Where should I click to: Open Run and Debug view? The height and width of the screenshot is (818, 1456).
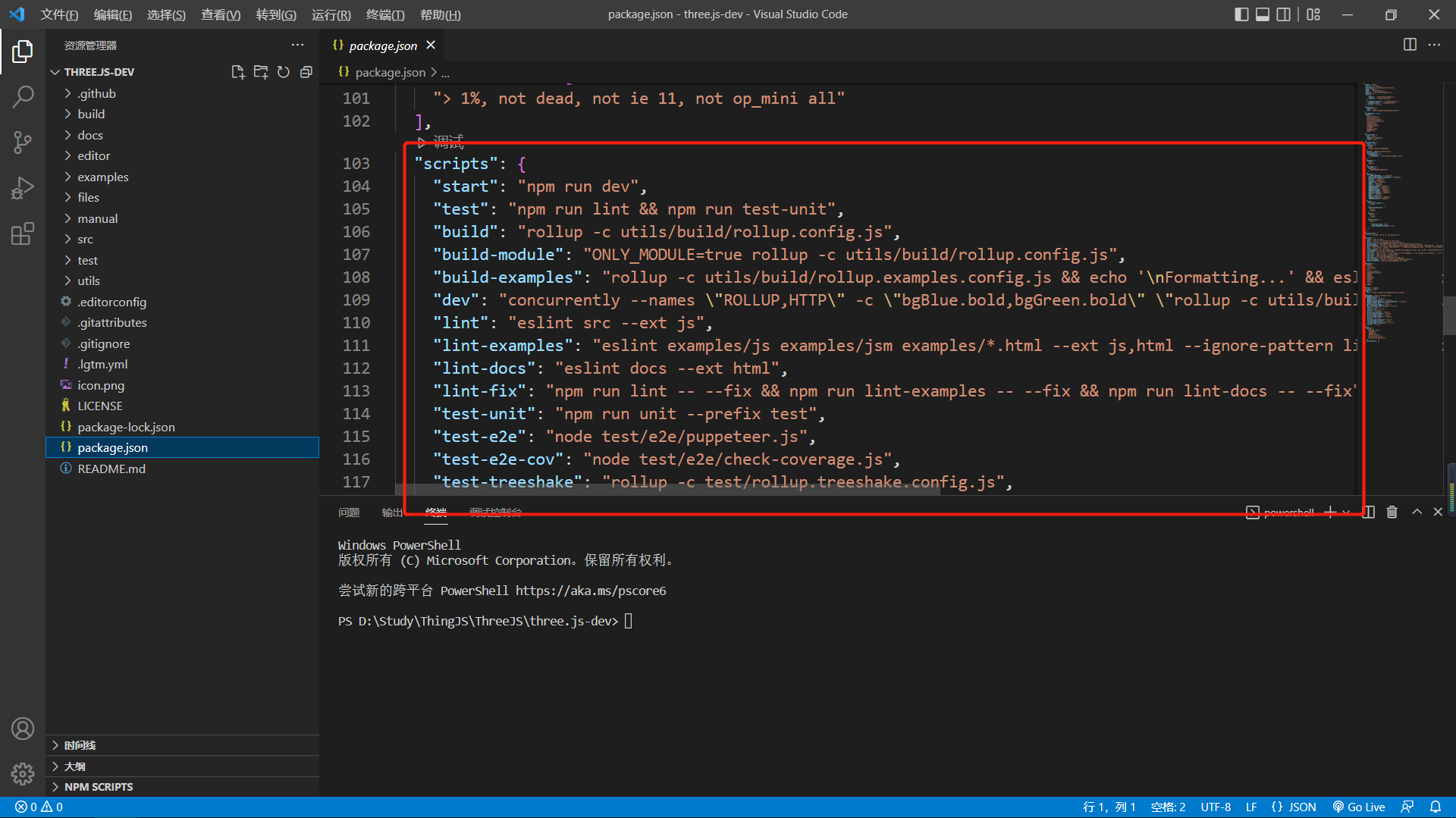point(23,187)
